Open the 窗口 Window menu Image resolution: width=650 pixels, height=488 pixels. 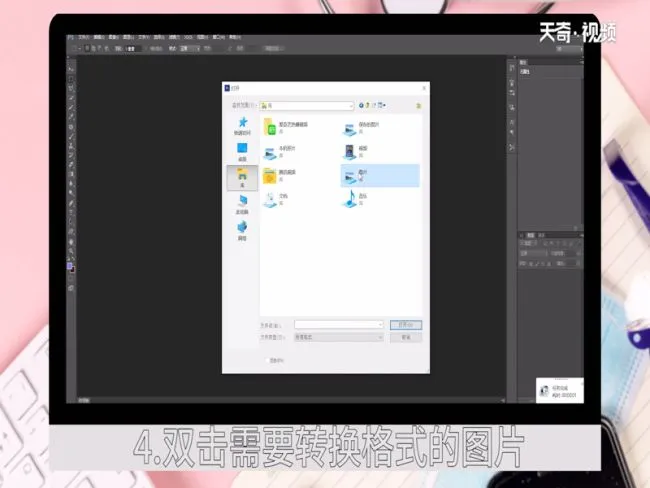[x=218, y=37]
